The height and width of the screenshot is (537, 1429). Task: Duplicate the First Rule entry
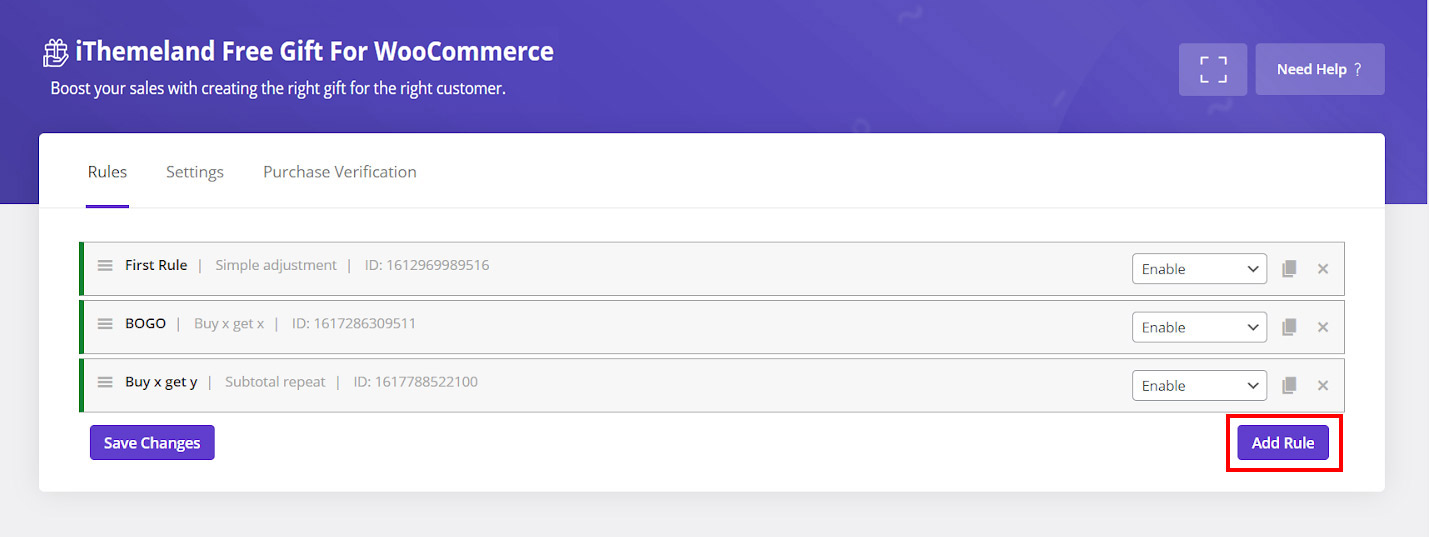point(1289,269)
